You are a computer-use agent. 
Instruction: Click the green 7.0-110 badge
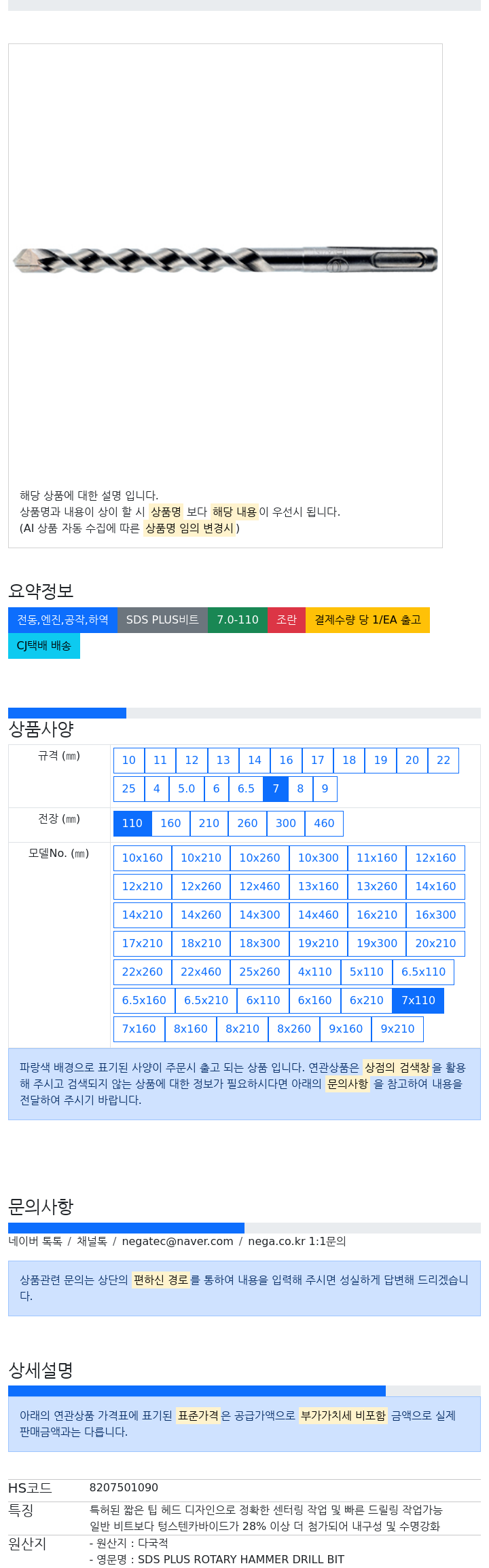238,620
